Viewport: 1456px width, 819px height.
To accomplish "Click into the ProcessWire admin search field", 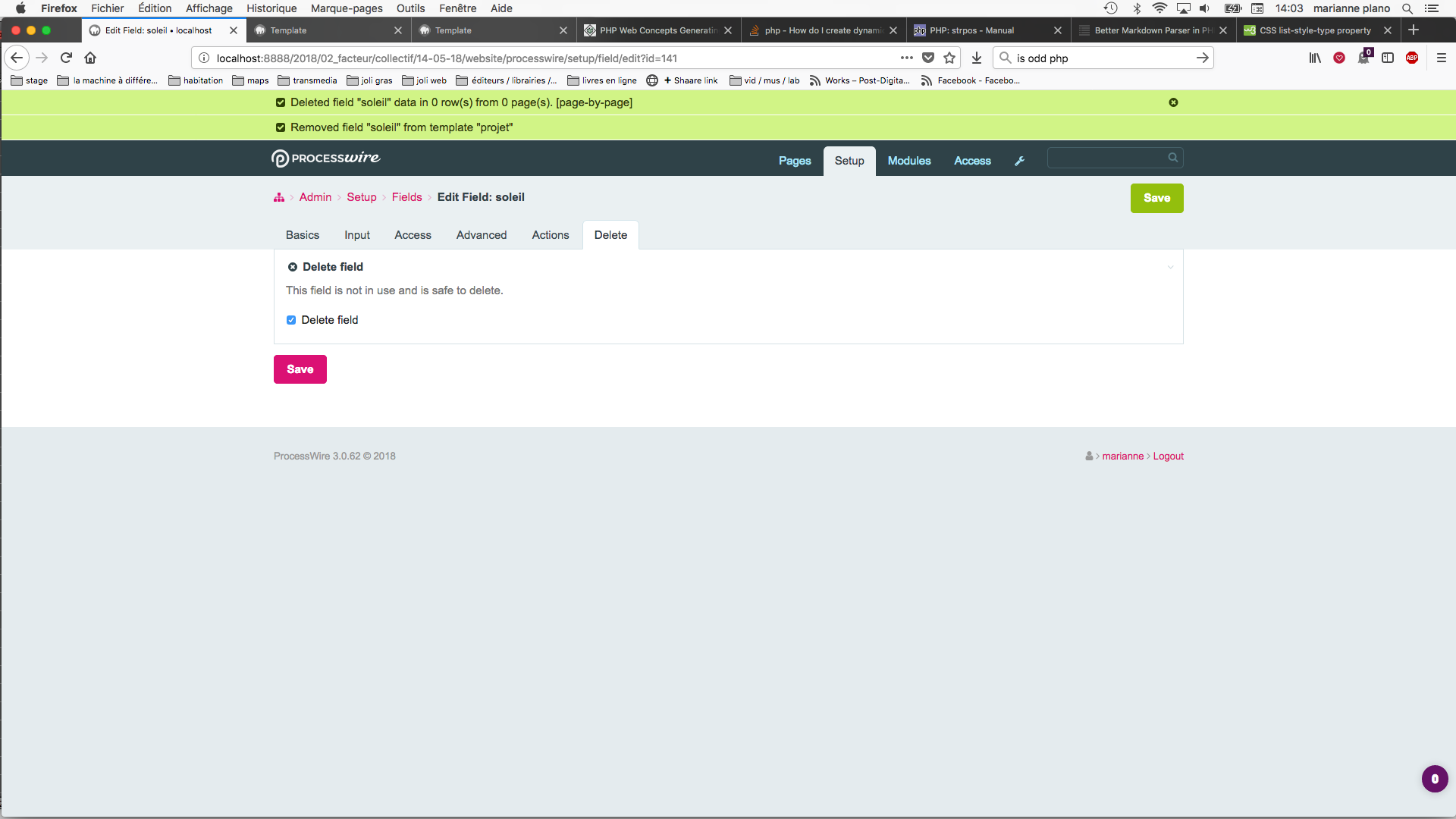I will (1107, 158).
